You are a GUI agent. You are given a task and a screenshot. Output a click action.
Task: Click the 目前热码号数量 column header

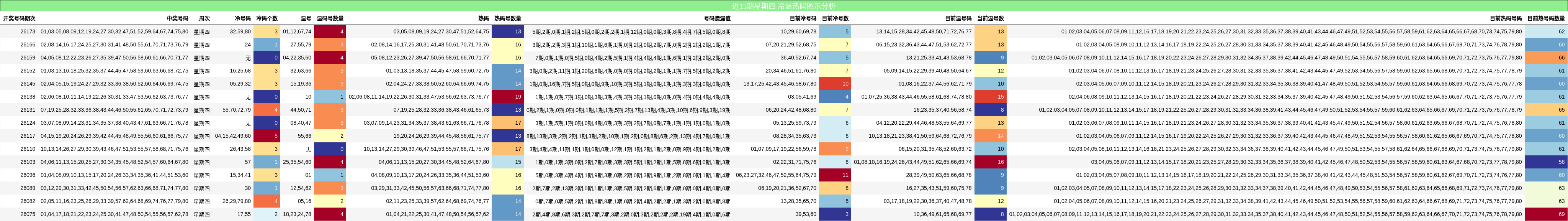(x=1546, y=19)
